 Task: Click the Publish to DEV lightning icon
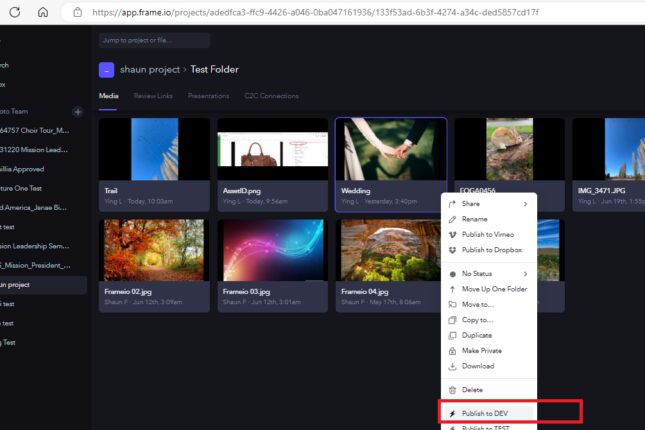[x=452, y=414]
